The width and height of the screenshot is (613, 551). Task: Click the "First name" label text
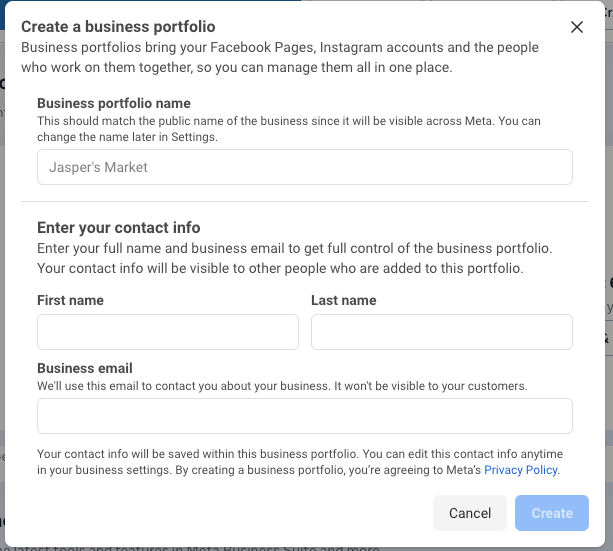pos(70,300)
